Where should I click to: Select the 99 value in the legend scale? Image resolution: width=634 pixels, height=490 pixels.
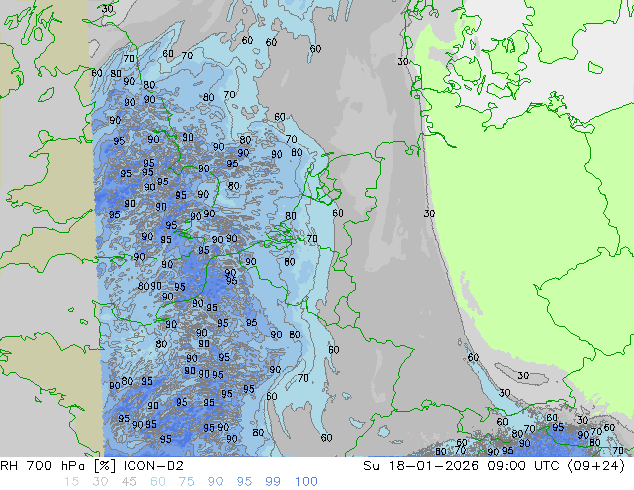273,482
